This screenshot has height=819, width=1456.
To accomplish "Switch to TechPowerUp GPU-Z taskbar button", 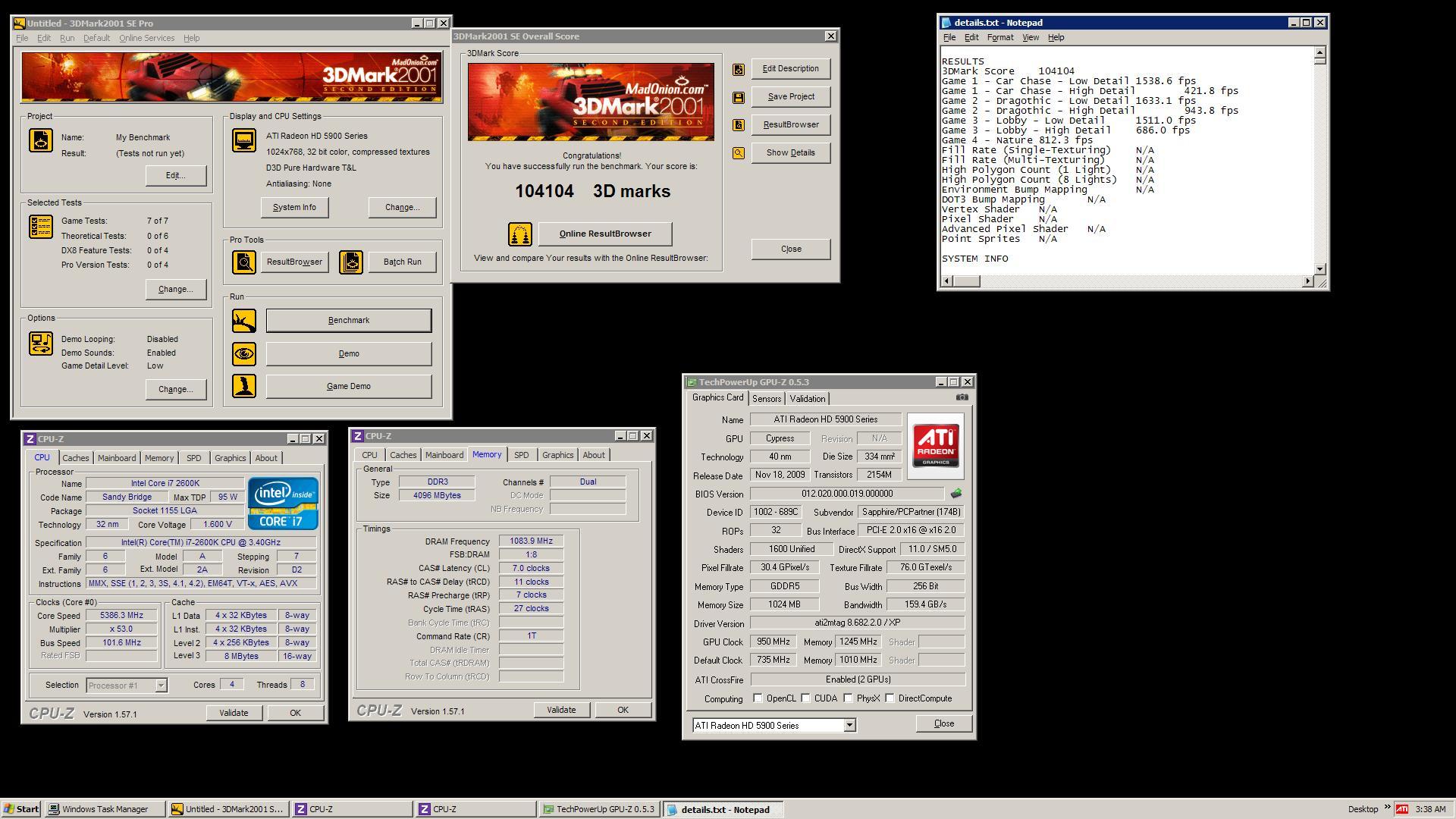I will [599, 809].
